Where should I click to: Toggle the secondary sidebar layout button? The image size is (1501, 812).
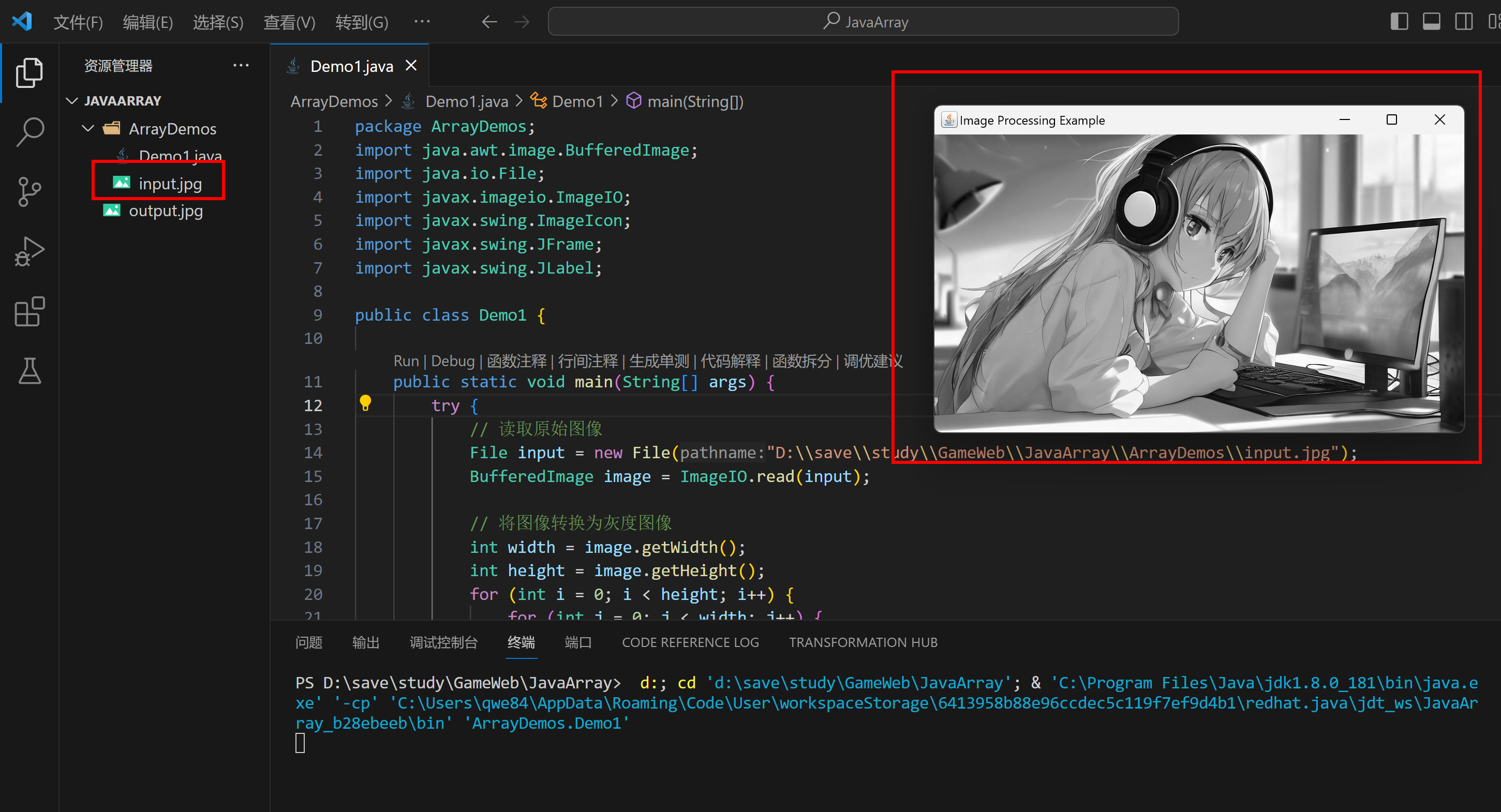[x=1463, y=22]
